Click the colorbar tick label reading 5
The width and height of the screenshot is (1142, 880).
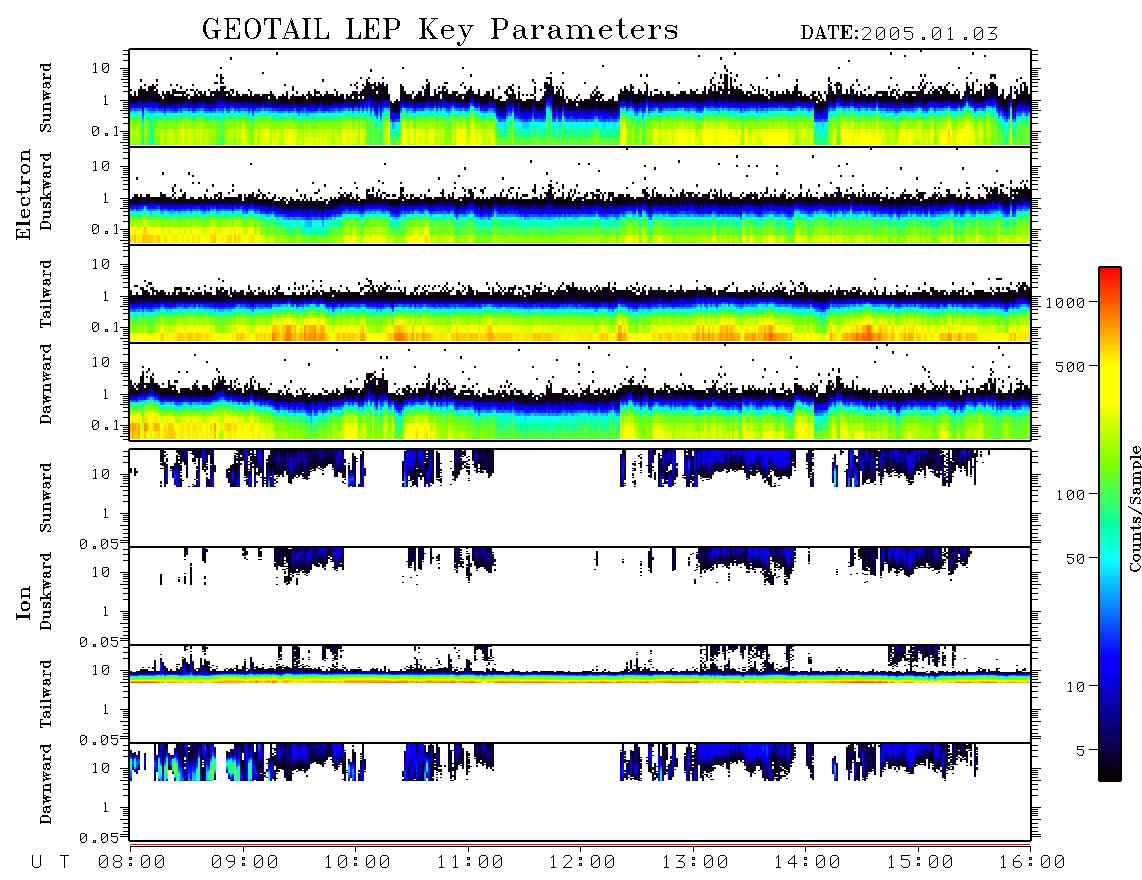click(1081, 750)
